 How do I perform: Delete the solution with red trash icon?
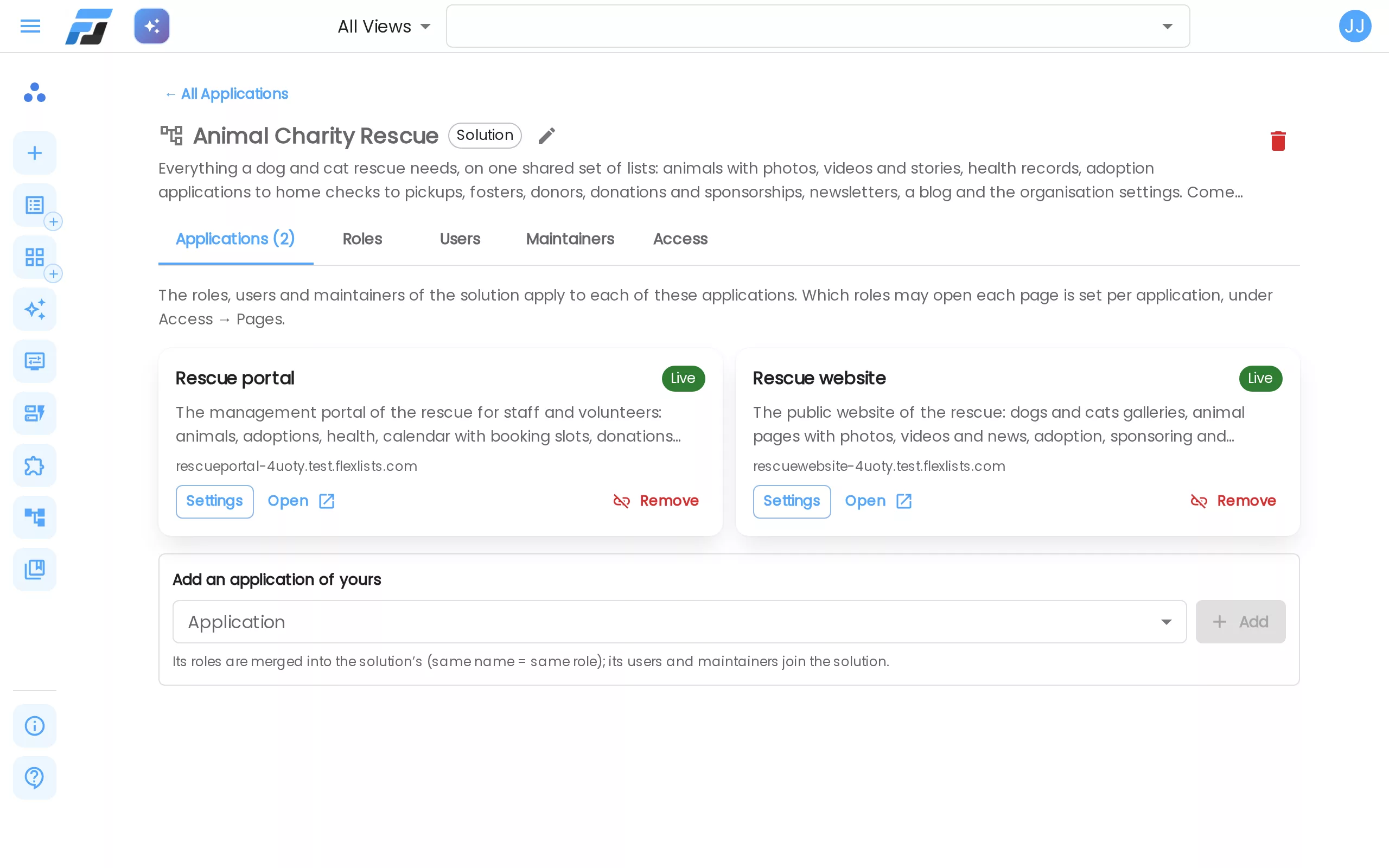[1278, 141]
